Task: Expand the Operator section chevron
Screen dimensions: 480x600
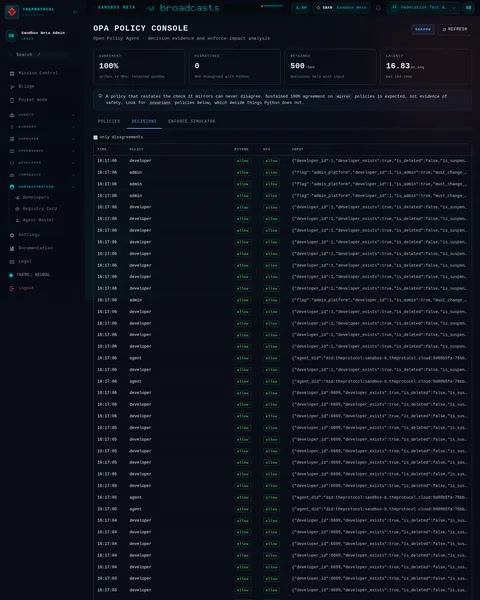Action: (x=73, y=139)
